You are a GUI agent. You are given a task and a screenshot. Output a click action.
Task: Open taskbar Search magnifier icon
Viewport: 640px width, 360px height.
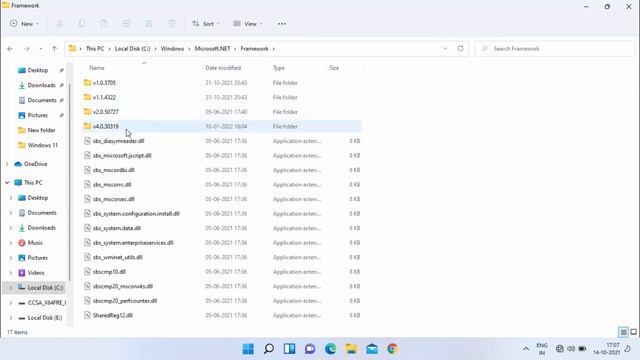269,349
